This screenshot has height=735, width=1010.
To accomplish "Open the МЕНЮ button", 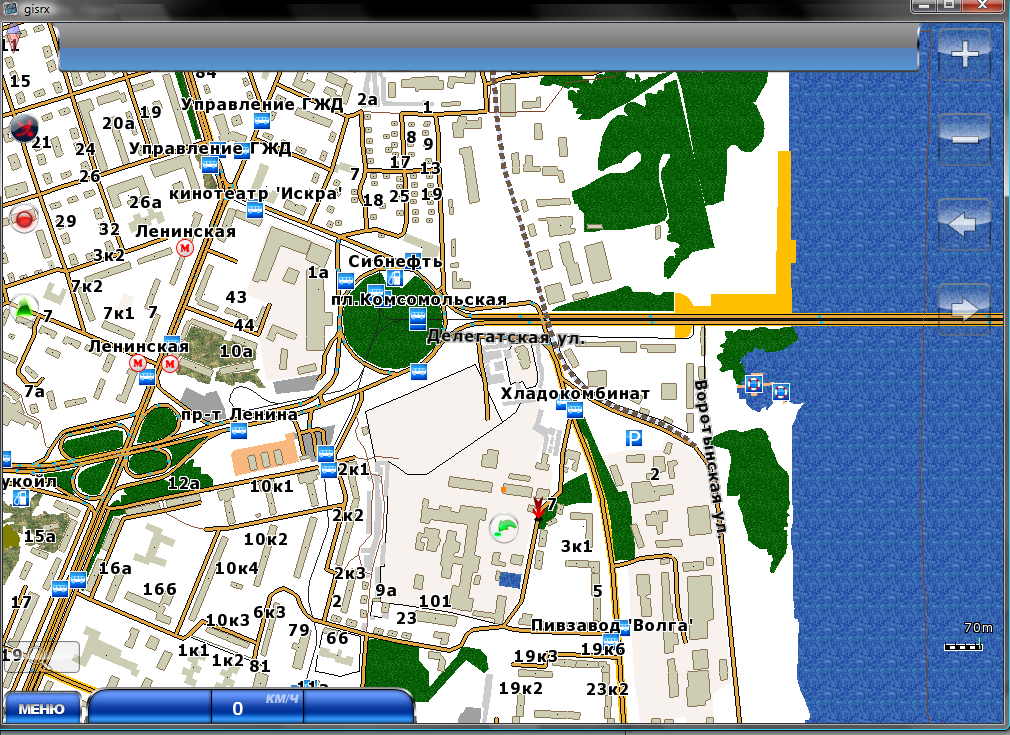I will [42, 709].
